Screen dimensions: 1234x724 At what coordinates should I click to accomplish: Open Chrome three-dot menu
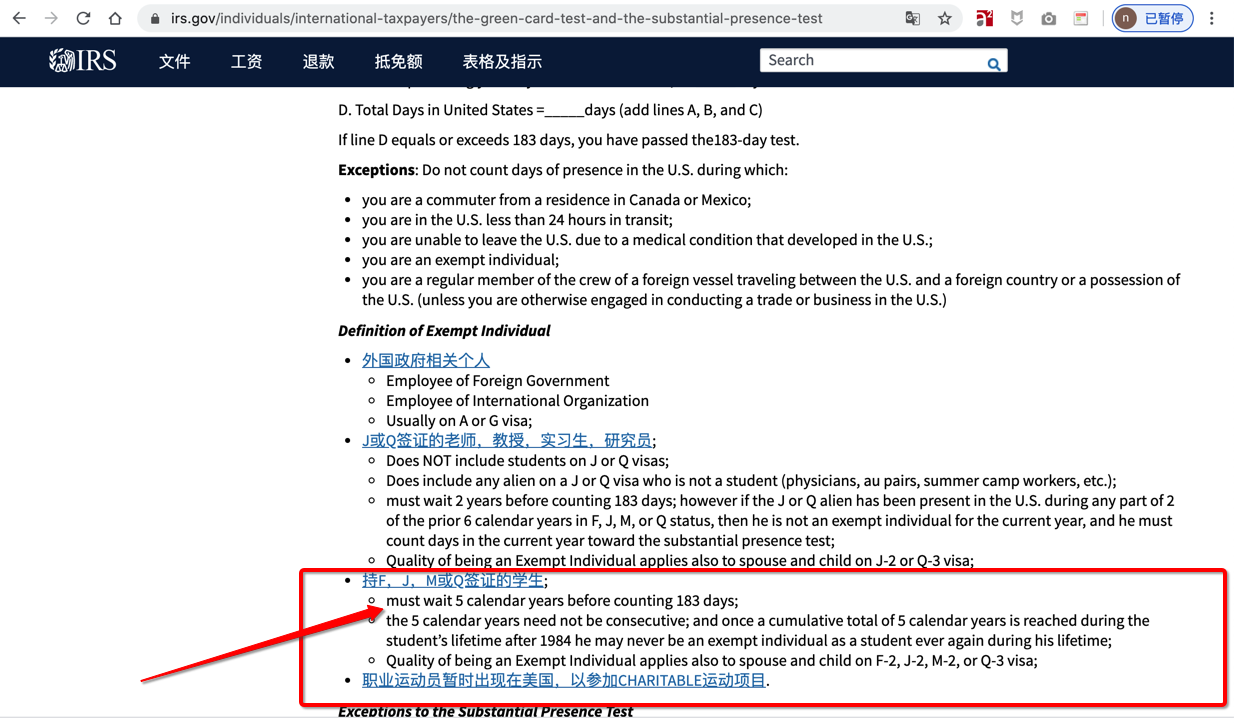click(x=1214, y=18)
